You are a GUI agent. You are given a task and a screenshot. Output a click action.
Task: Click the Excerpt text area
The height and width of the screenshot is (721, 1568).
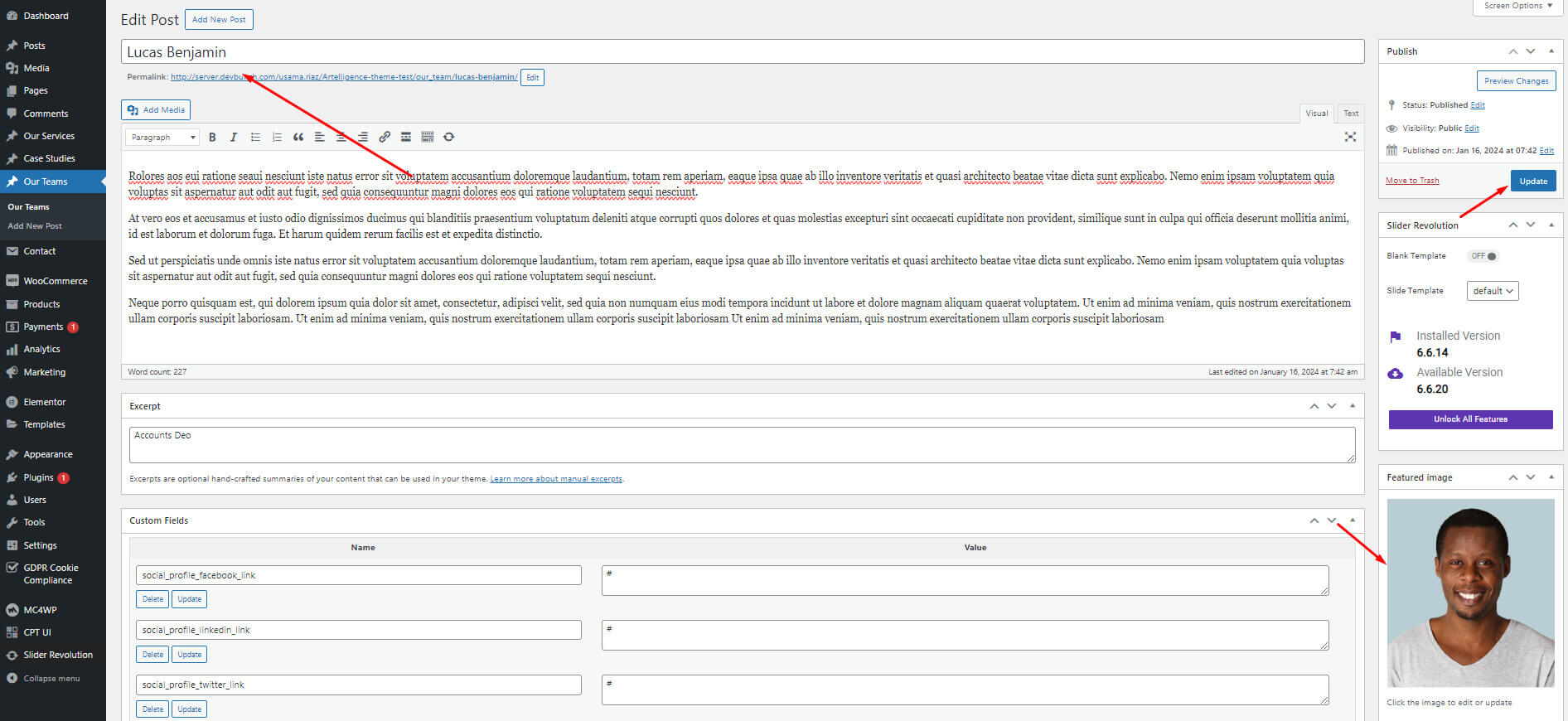(x=743, y=445)
